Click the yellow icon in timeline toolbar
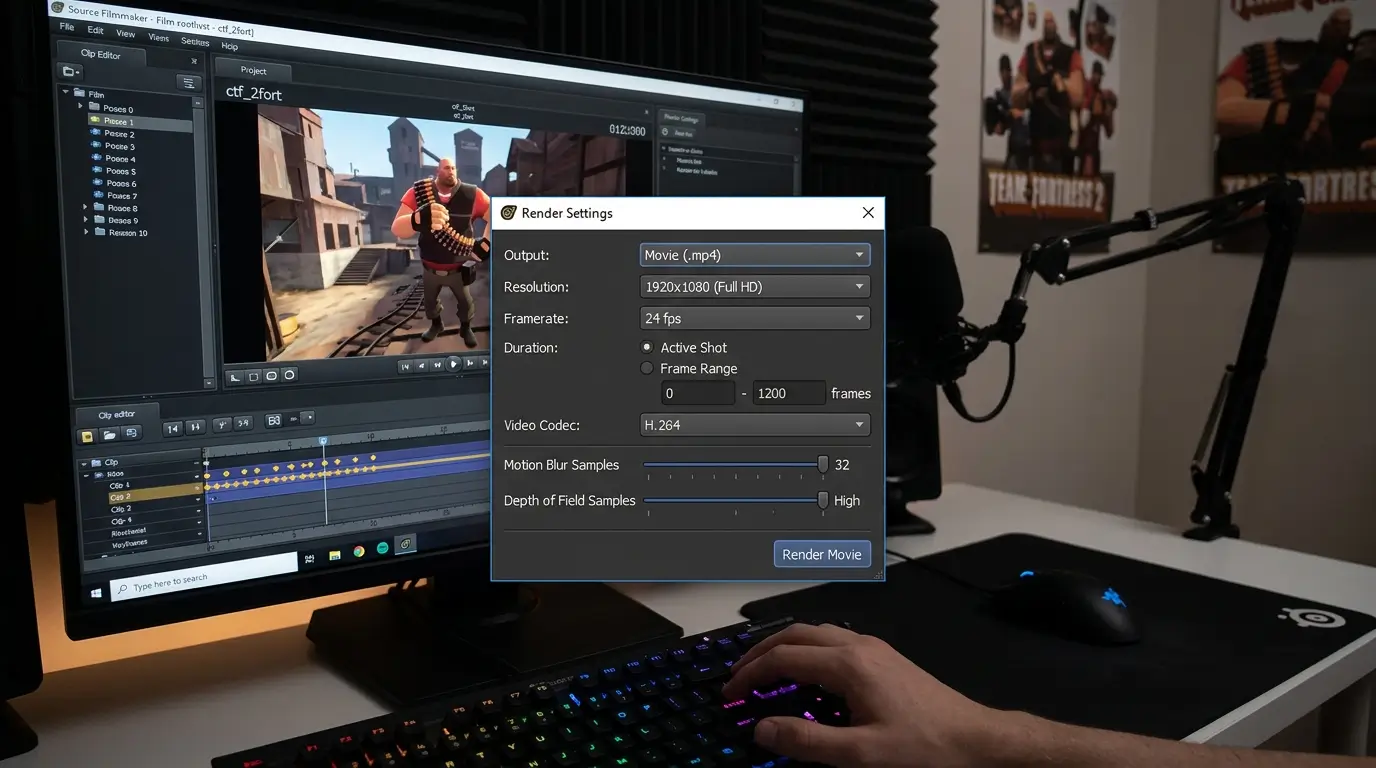 click(87, 436)
